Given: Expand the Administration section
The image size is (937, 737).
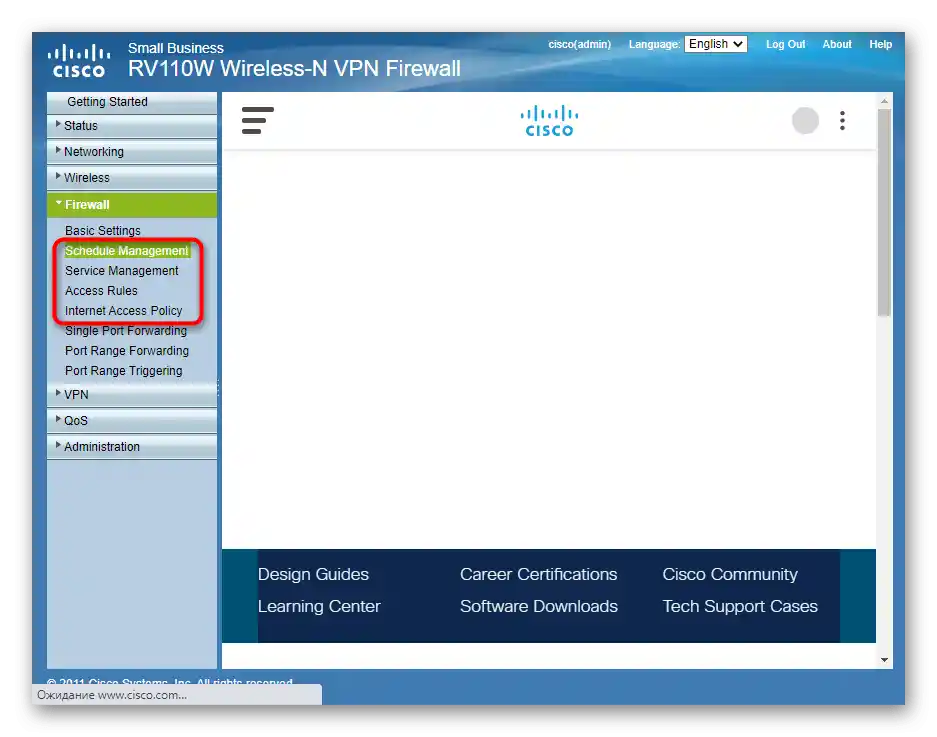Looking at the screenshot, I should tap(132, 447).
